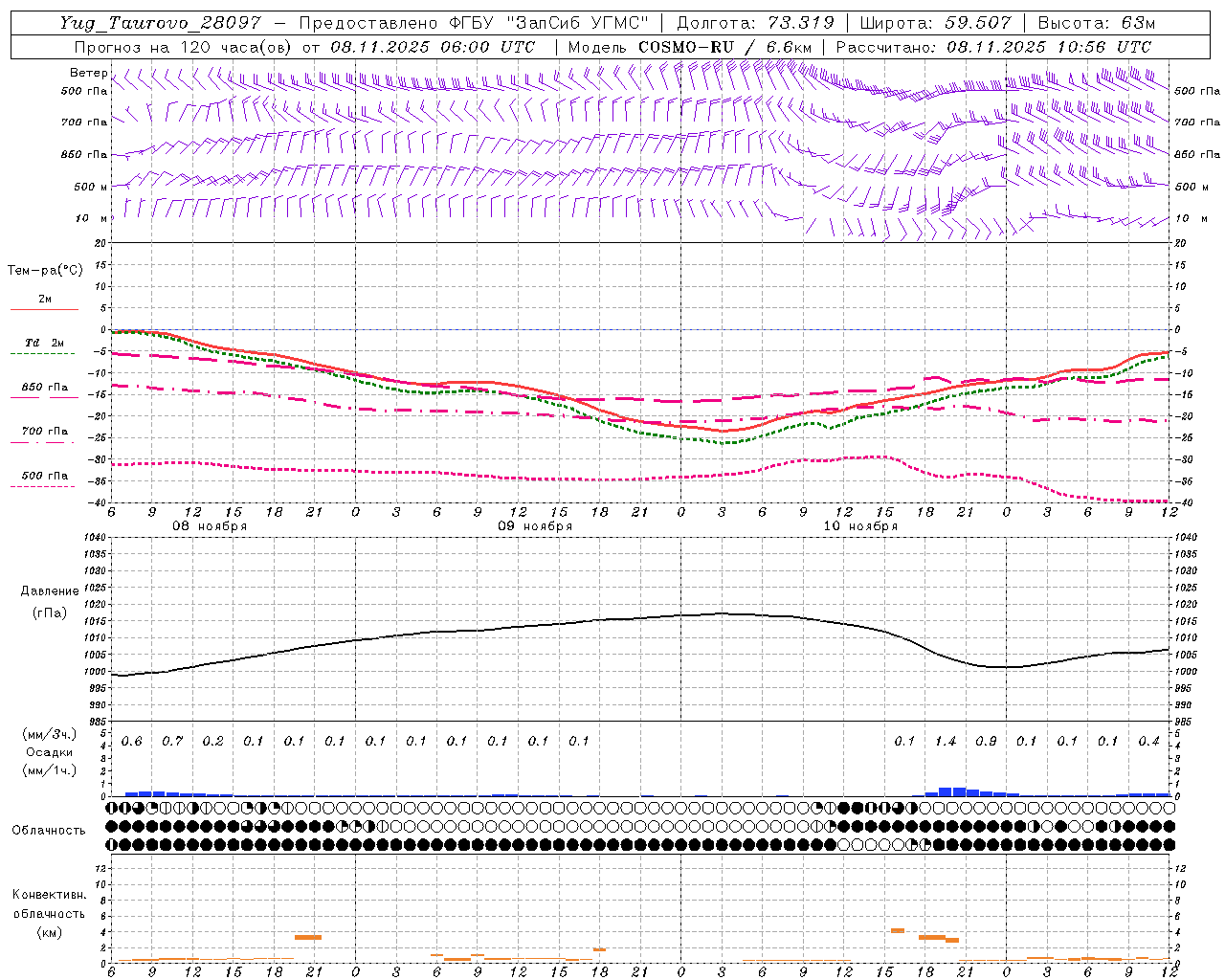Click the Td 2м dew point legend entry

click(x=44, y=343)
